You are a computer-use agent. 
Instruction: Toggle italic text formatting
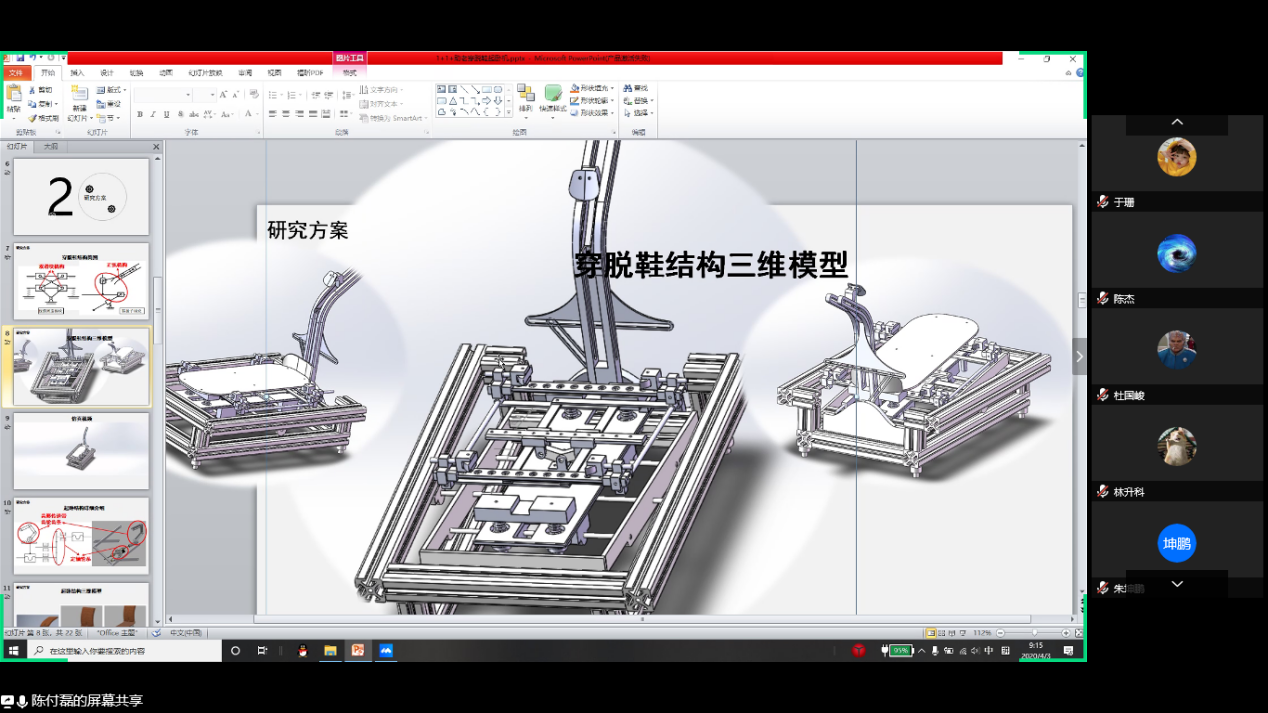click(152, 115)
